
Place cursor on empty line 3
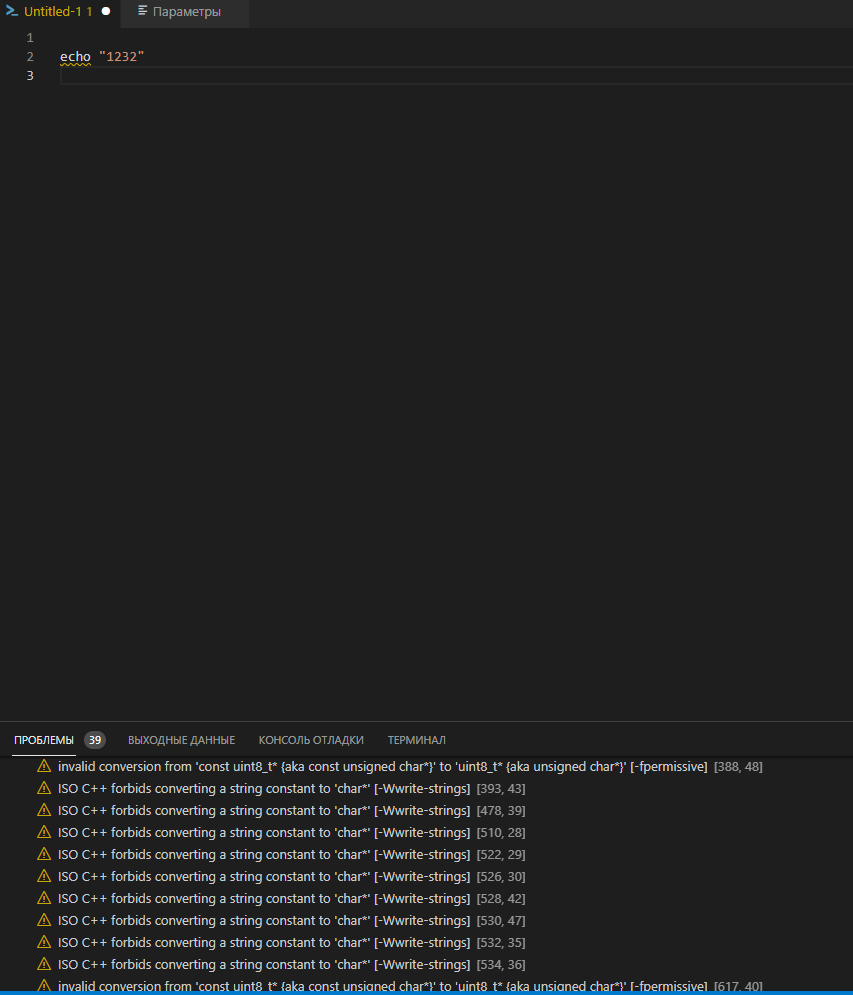tap(456, 76)
